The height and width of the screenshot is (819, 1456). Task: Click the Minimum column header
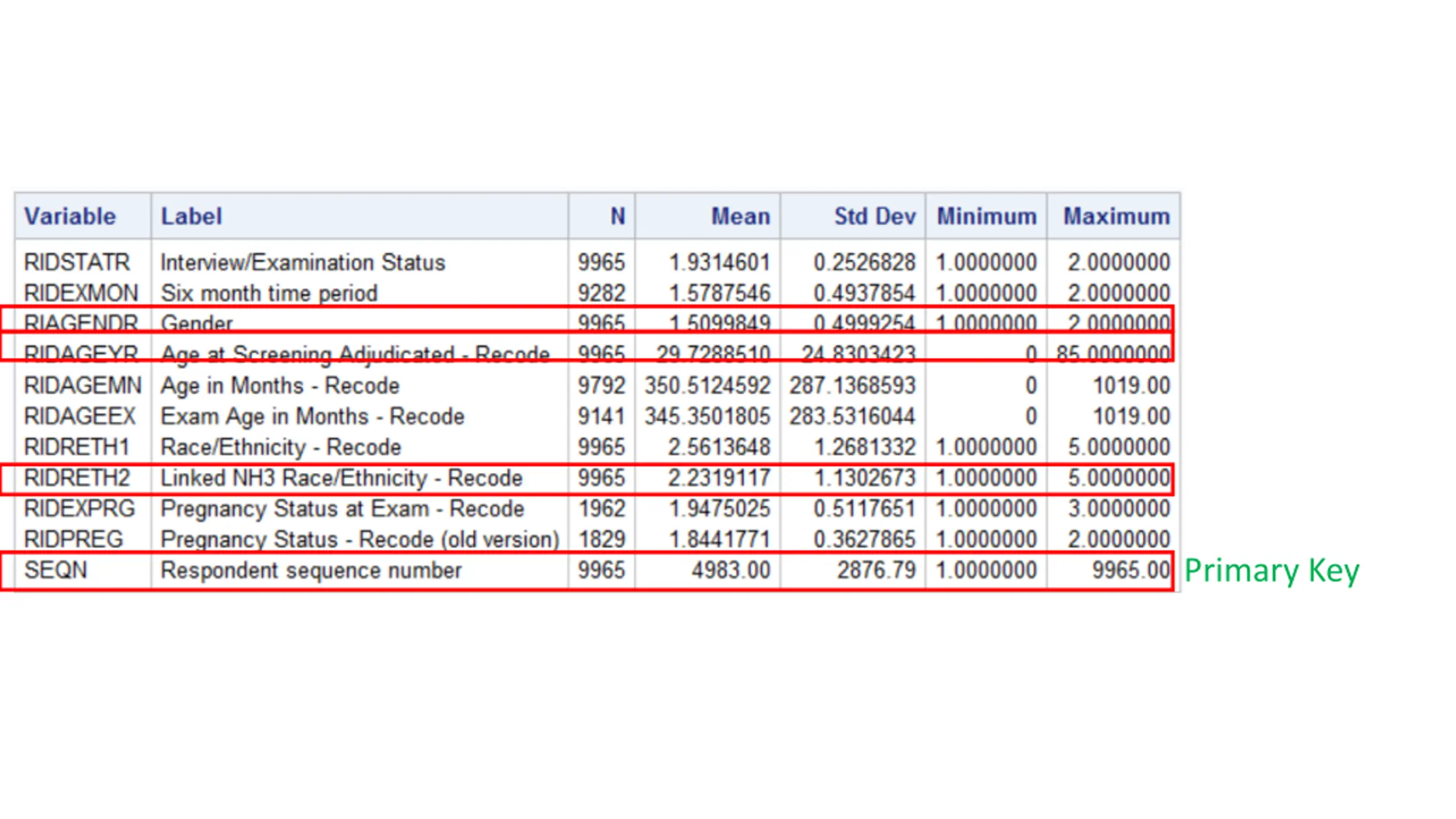987,216
